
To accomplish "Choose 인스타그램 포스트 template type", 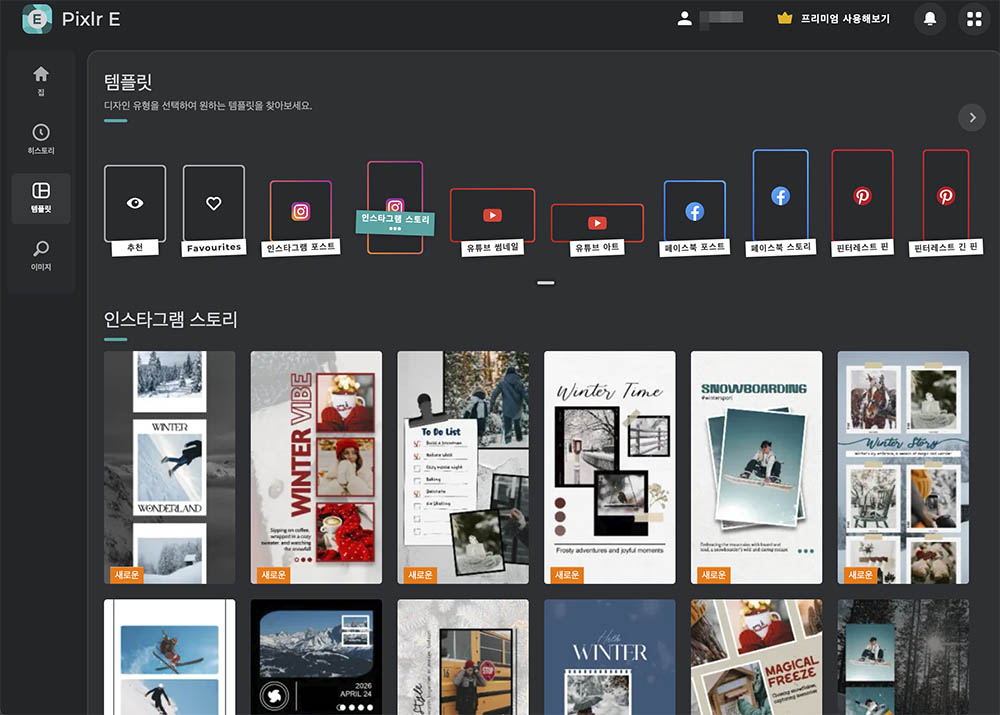I will (300, 218).
